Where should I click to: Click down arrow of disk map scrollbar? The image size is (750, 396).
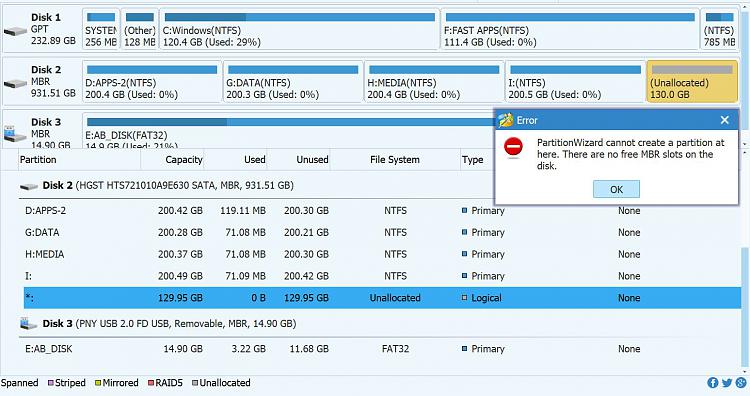[x=745, y=144]
